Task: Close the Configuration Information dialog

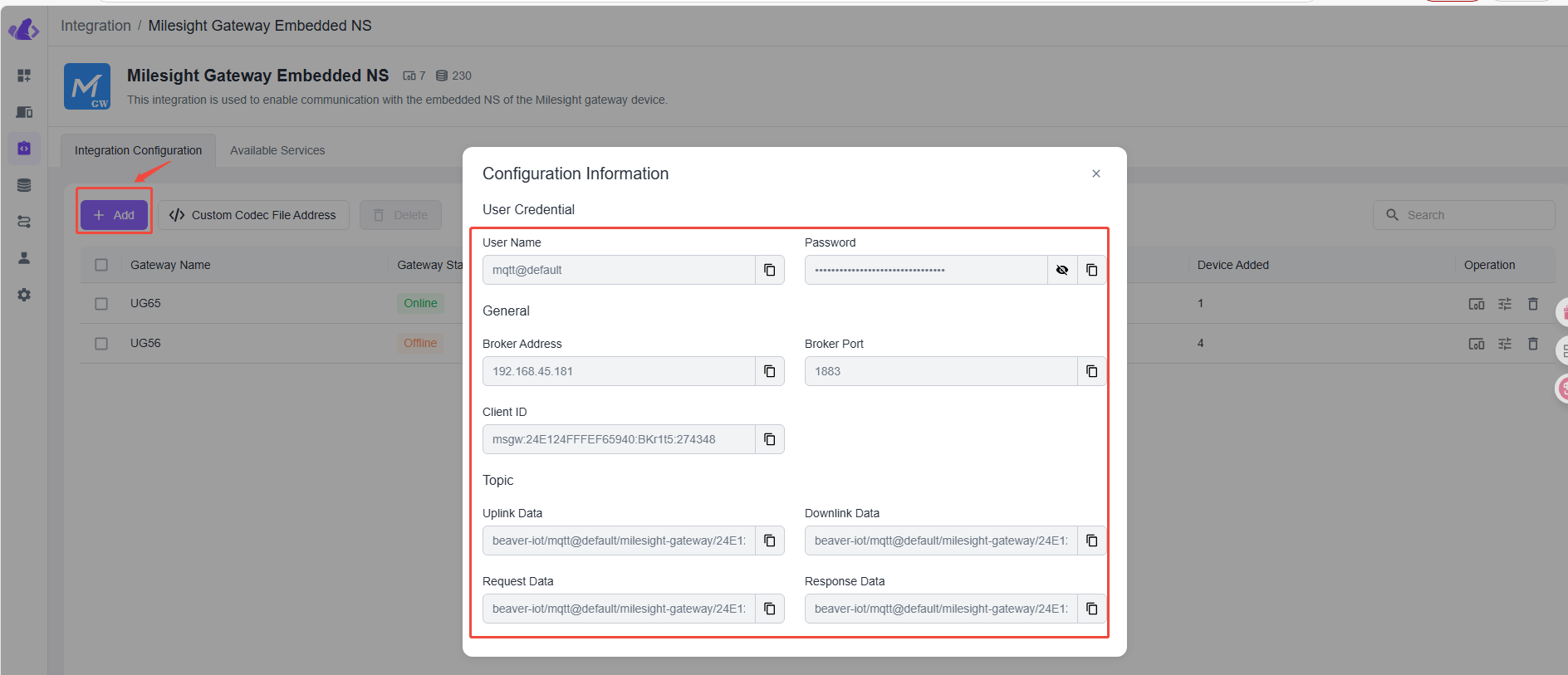Action: pyautogui.click(x=1096, y=174)
